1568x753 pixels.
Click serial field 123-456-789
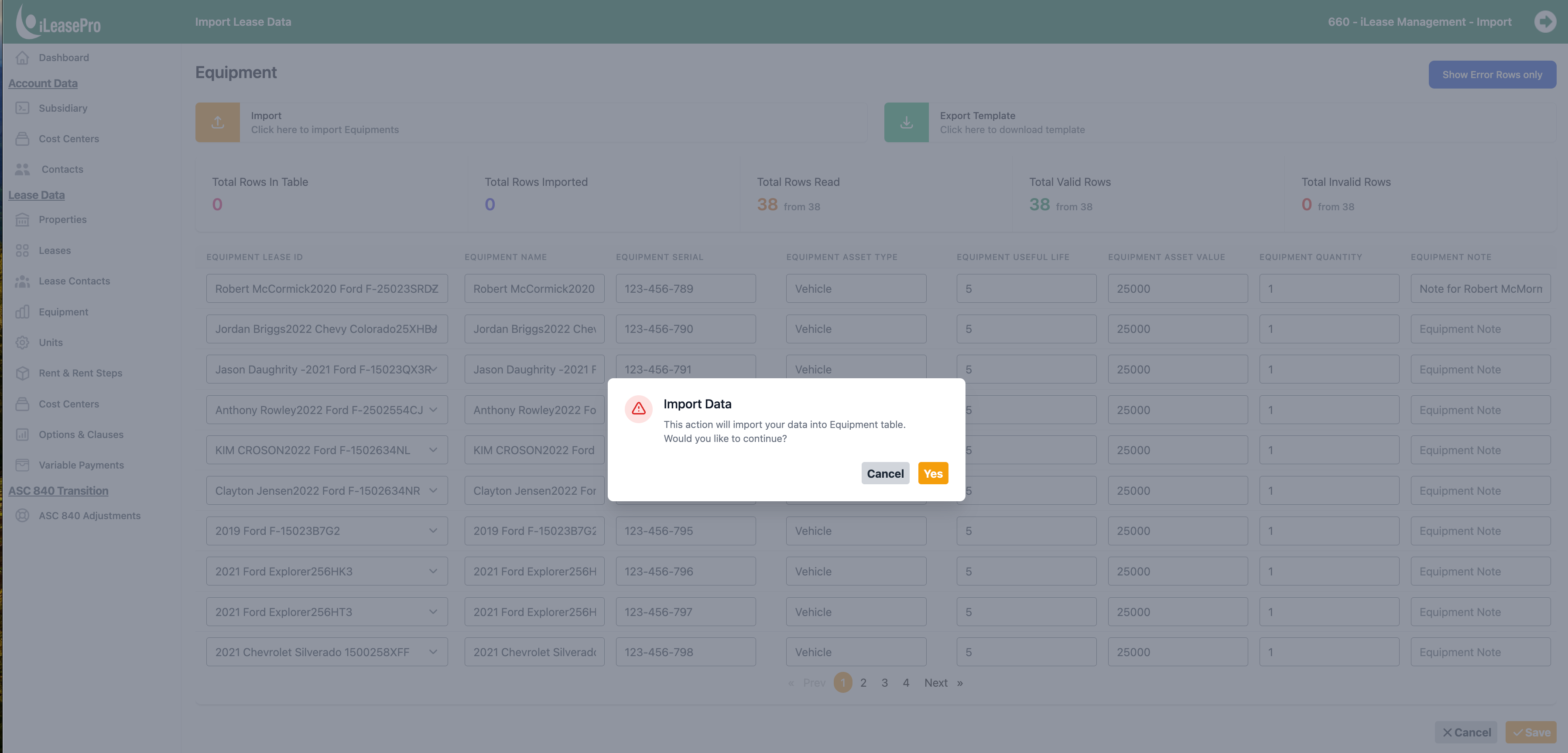(686, 288)
